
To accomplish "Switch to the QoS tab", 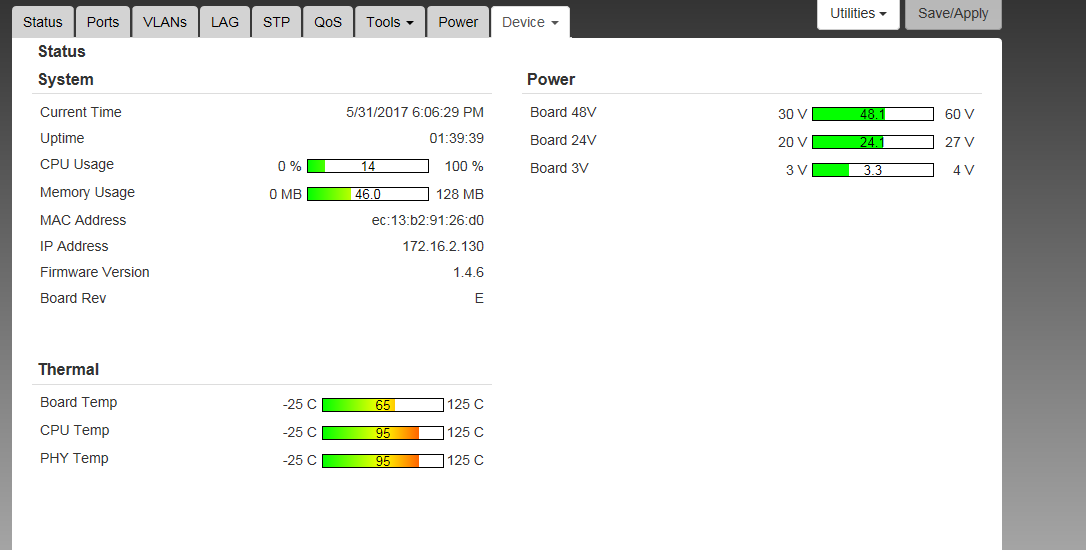I will pyautogui.click(x=328, y=22).
